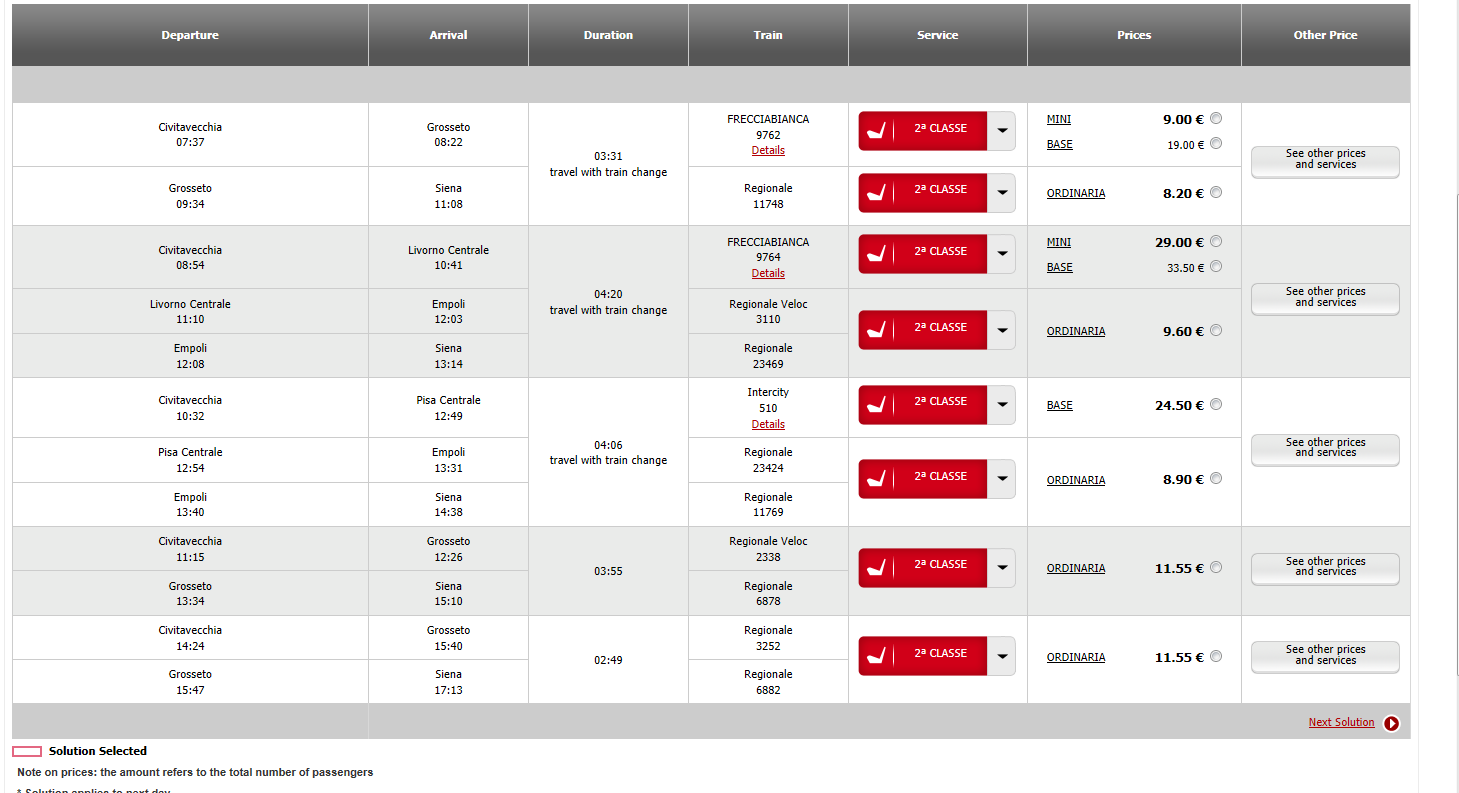Image resolution: width=1459 pixels, height=793 pixels.
Task: Click the Solution Selected legend box
Action: click(x=27, y=751)
